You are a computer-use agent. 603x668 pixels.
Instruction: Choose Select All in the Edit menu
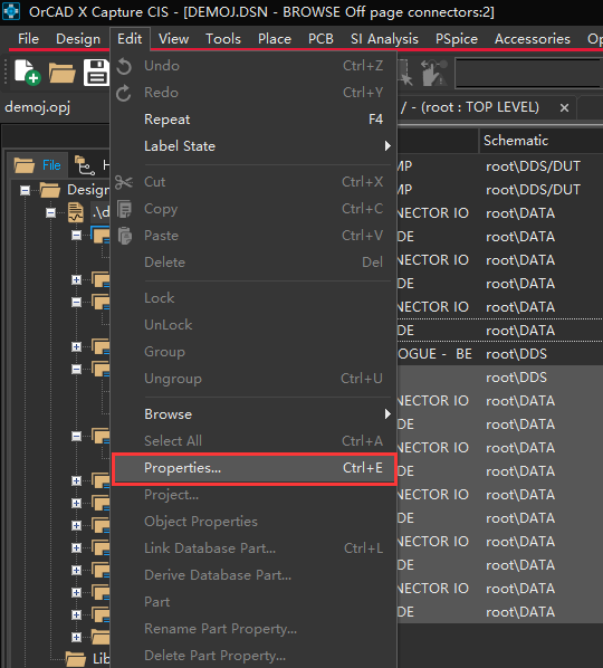point(254,441)
